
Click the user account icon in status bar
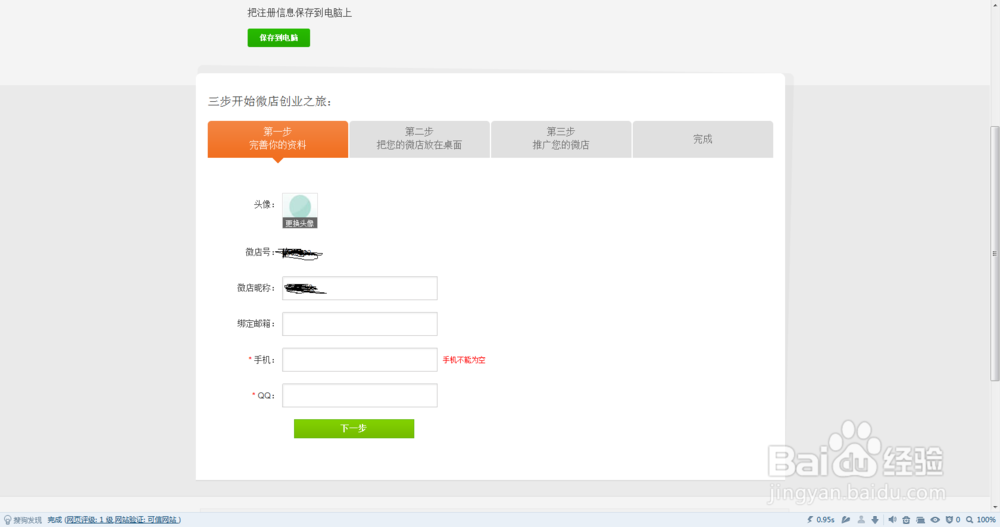[x=861, y=520]
